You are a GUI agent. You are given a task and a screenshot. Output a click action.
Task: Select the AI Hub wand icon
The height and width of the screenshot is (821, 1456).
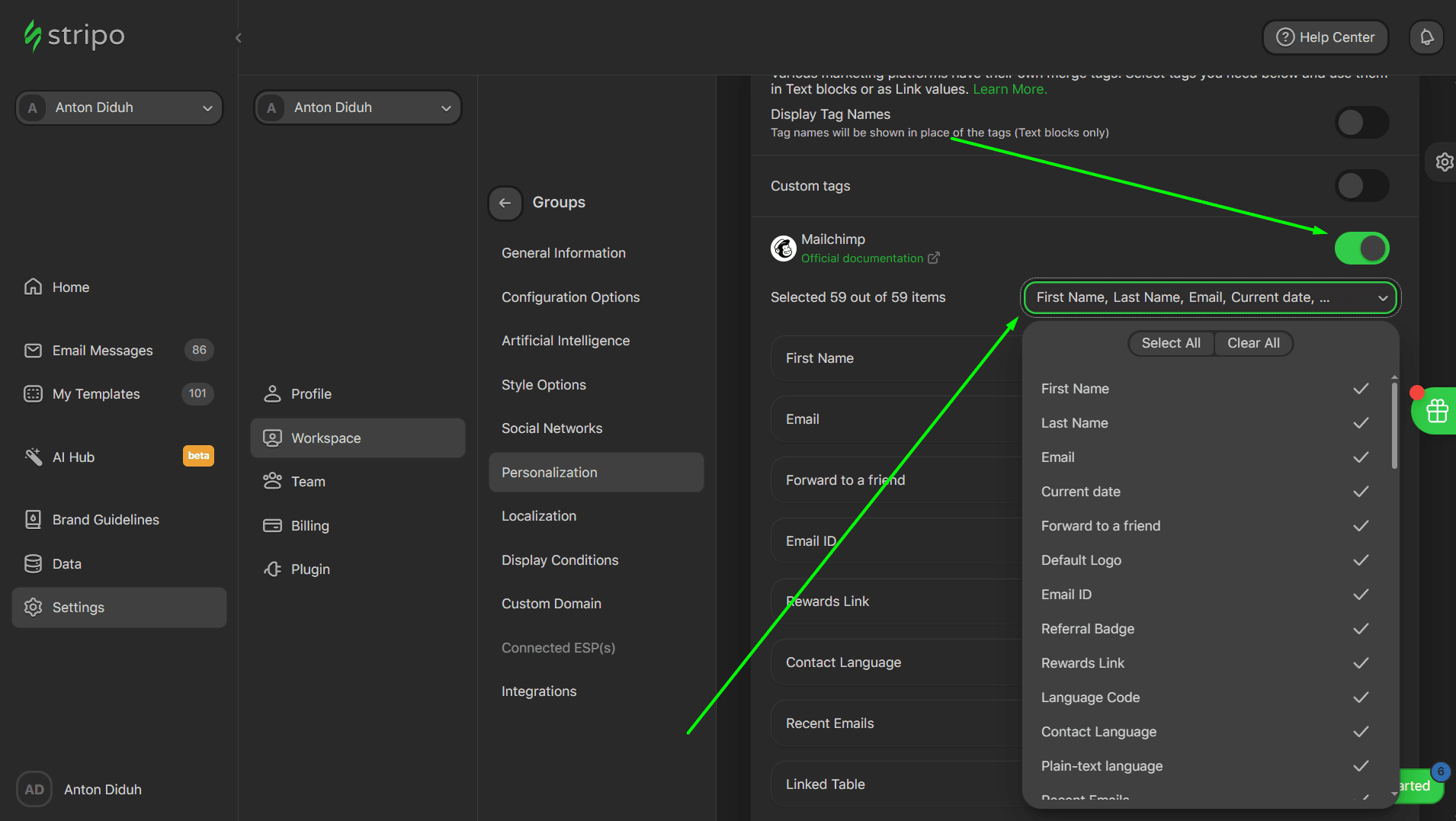33,457
